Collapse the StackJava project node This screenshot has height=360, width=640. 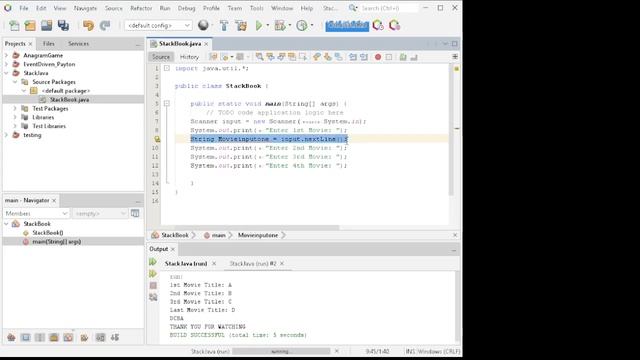click(x=6, y=73)
